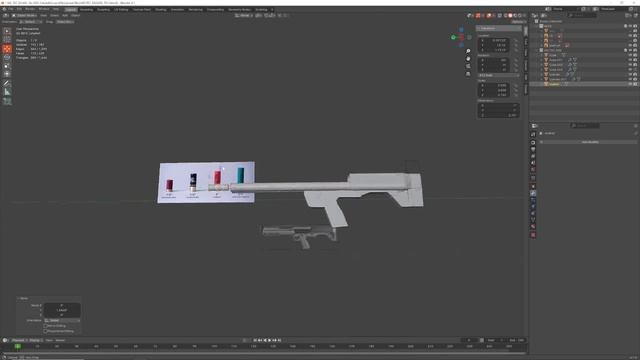Image resolution: width=640 pixels, height=360 pixels.
Task: Open the Keying popover in timeline
Action: pyautogui.click(x=36, y=340)
